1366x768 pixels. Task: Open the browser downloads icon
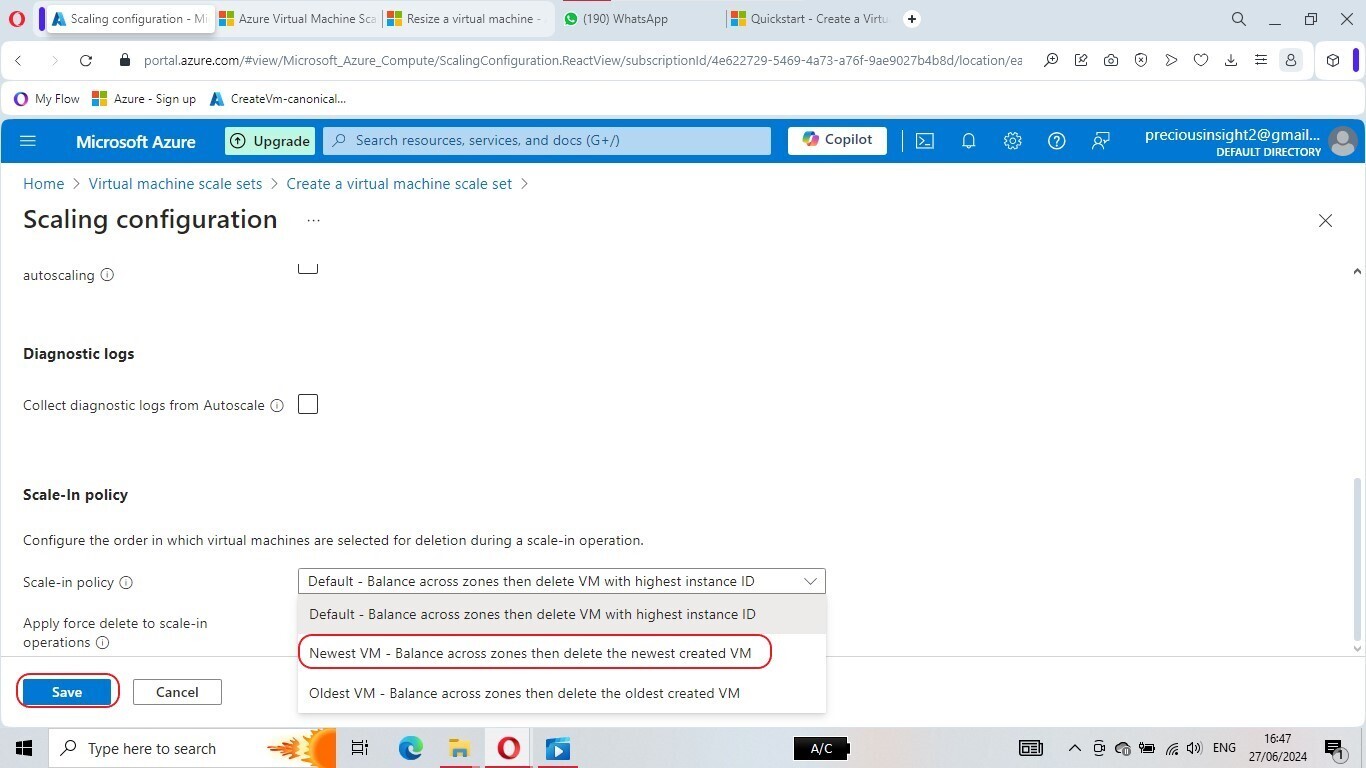tap(1231, 61)
